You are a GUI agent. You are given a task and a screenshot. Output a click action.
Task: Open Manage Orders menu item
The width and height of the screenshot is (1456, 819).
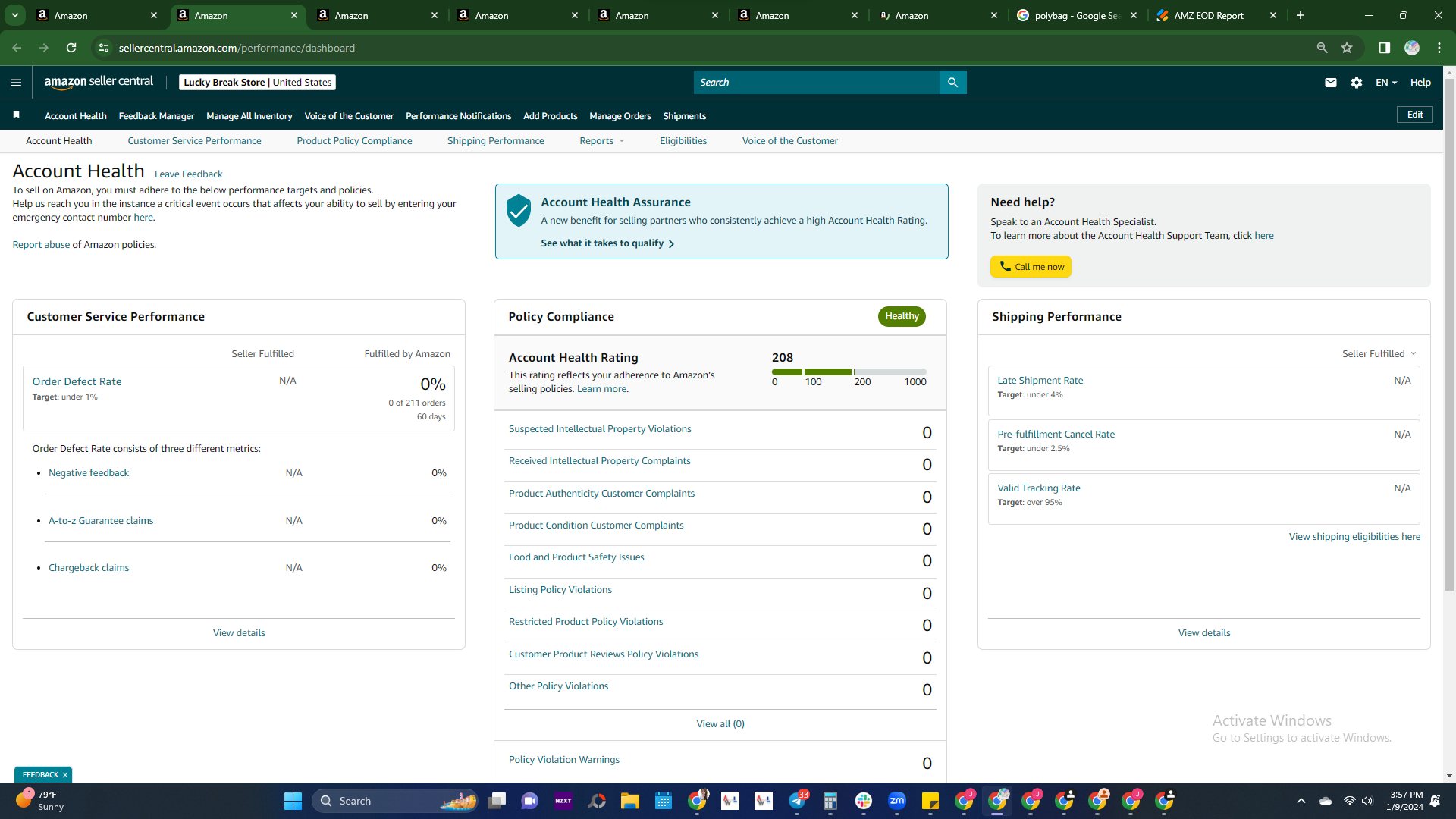(620, 116)
